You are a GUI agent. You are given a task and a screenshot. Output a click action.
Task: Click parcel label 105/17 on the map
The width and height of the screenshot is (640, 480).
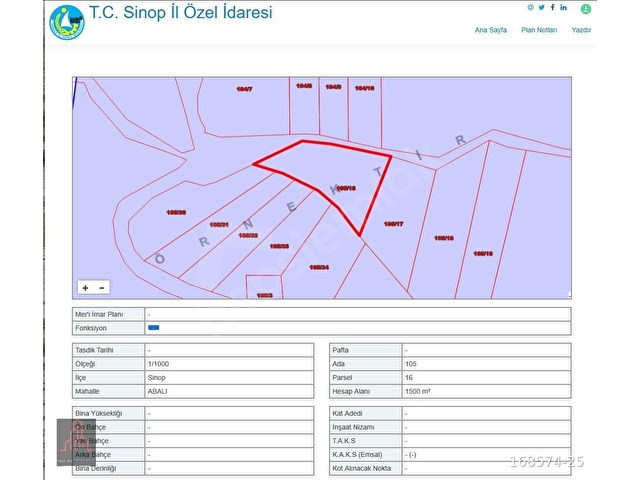393,224
